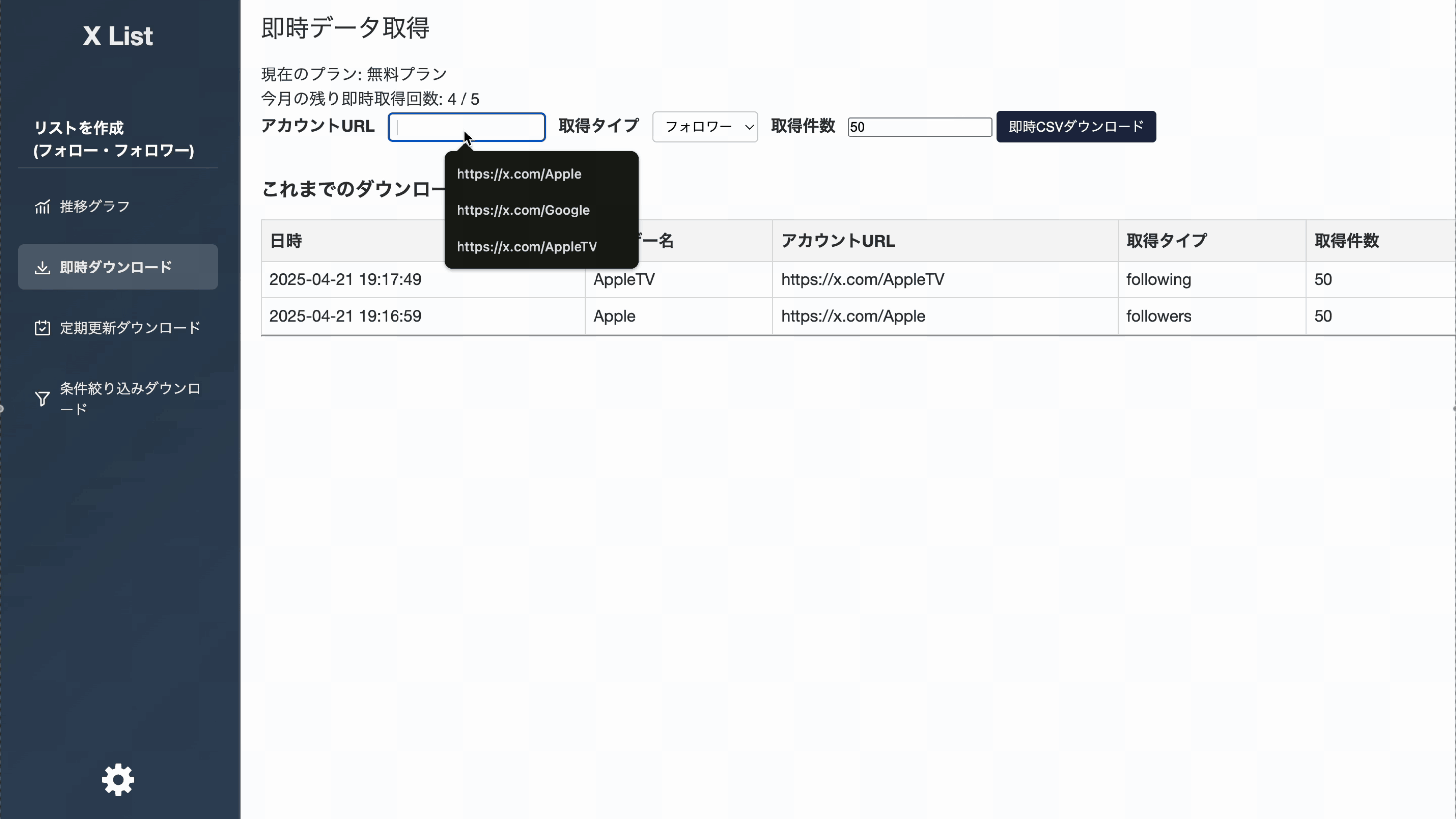This screenshot has height=819, width=1456.
Task: Choose suggestion https://x.com/AppleTV
Action: pos(541,246)
